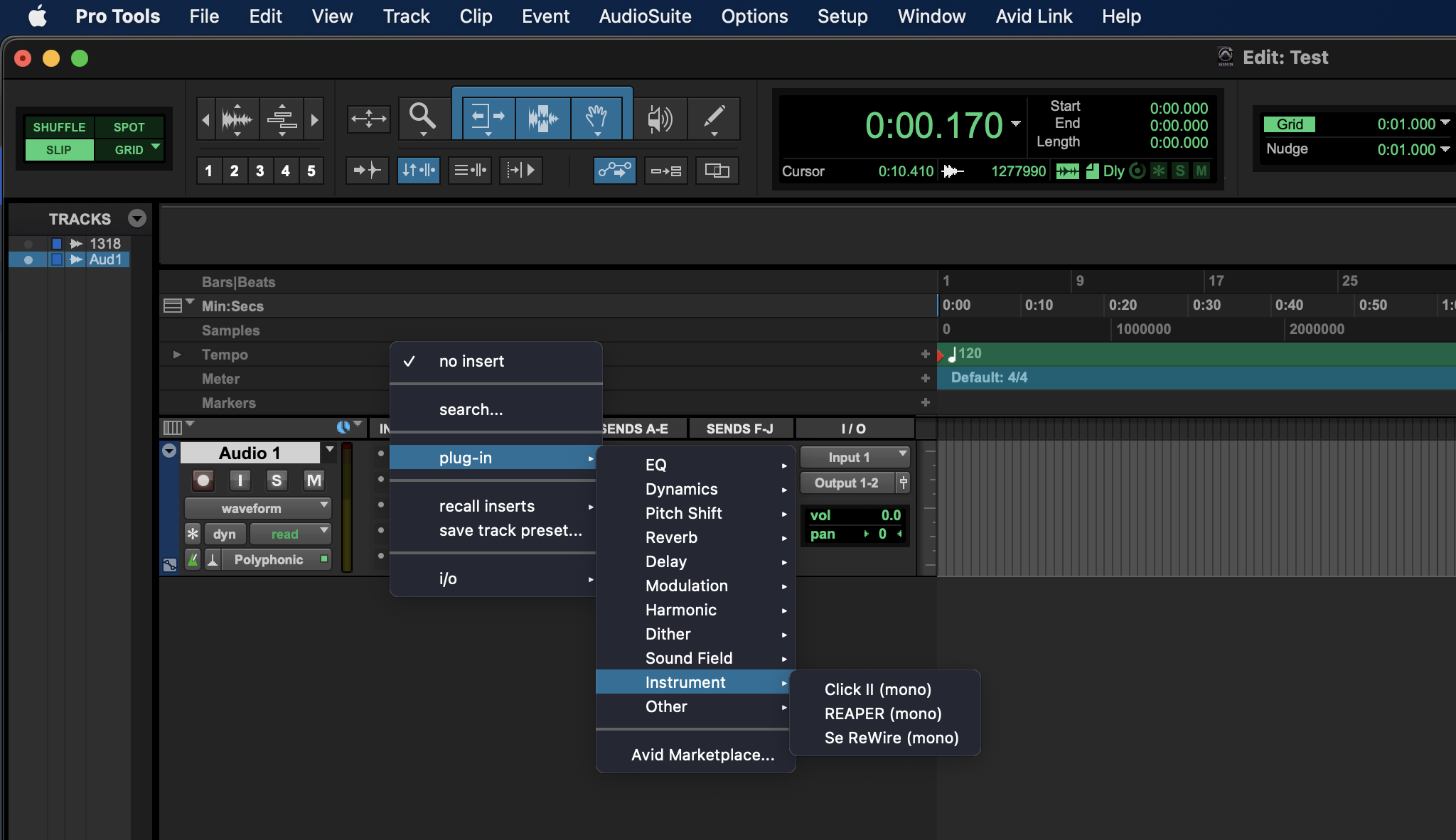Viewport: 1456px width, 840px height.
Task: Open the Input 1 selector dropdown
Action: point(855,458)
